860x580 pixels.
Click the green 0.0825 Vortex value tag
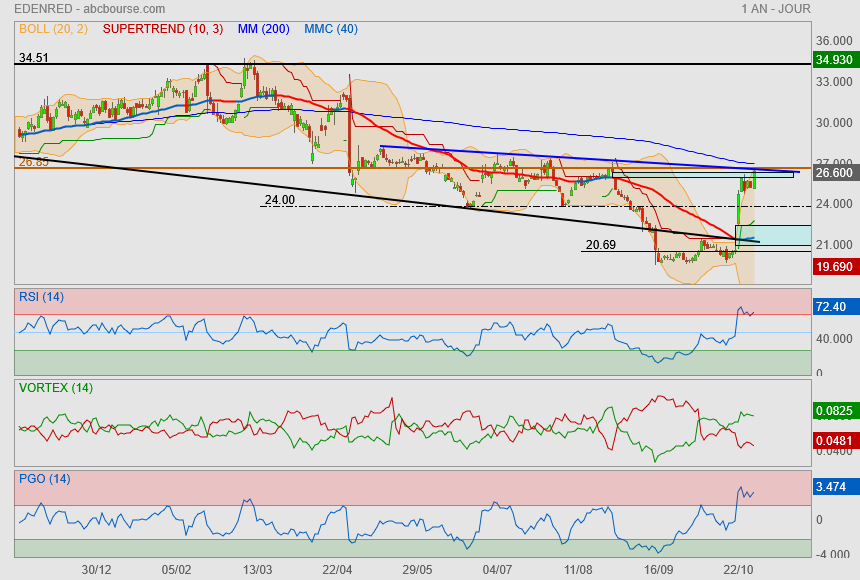tap(834, 411)
